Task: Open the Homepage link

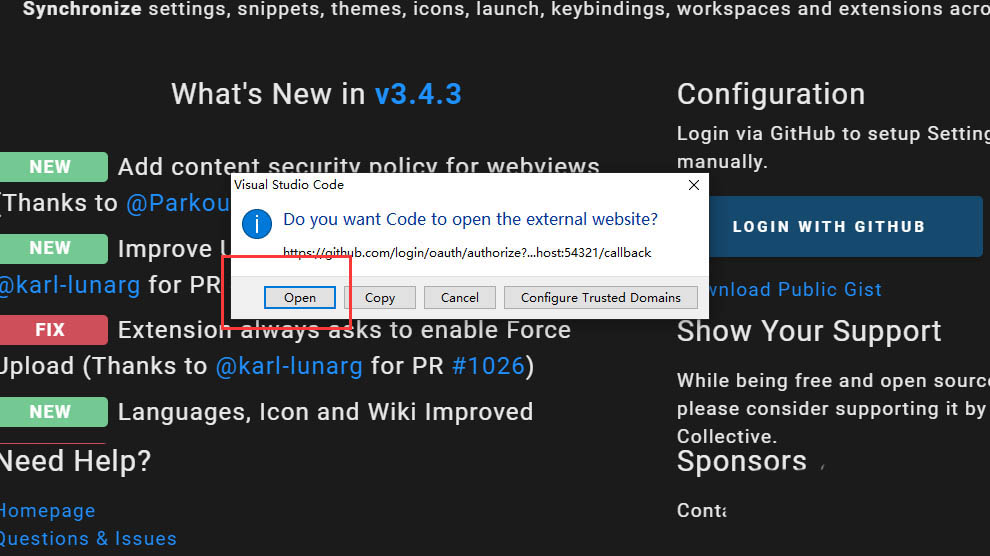Action: point(47,511)
